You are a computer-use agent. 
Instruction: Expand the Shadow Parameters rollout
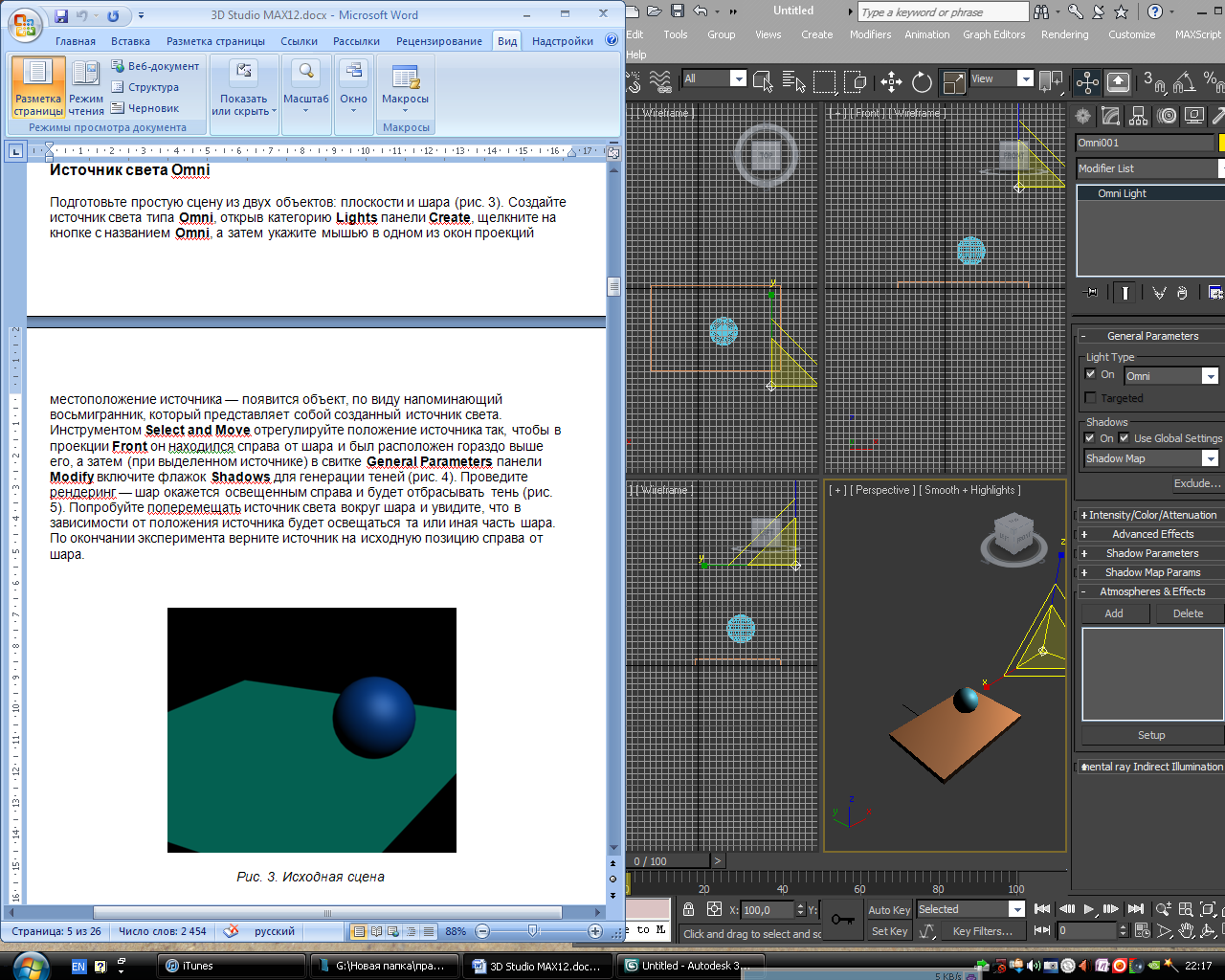[x=1151, y=553]
